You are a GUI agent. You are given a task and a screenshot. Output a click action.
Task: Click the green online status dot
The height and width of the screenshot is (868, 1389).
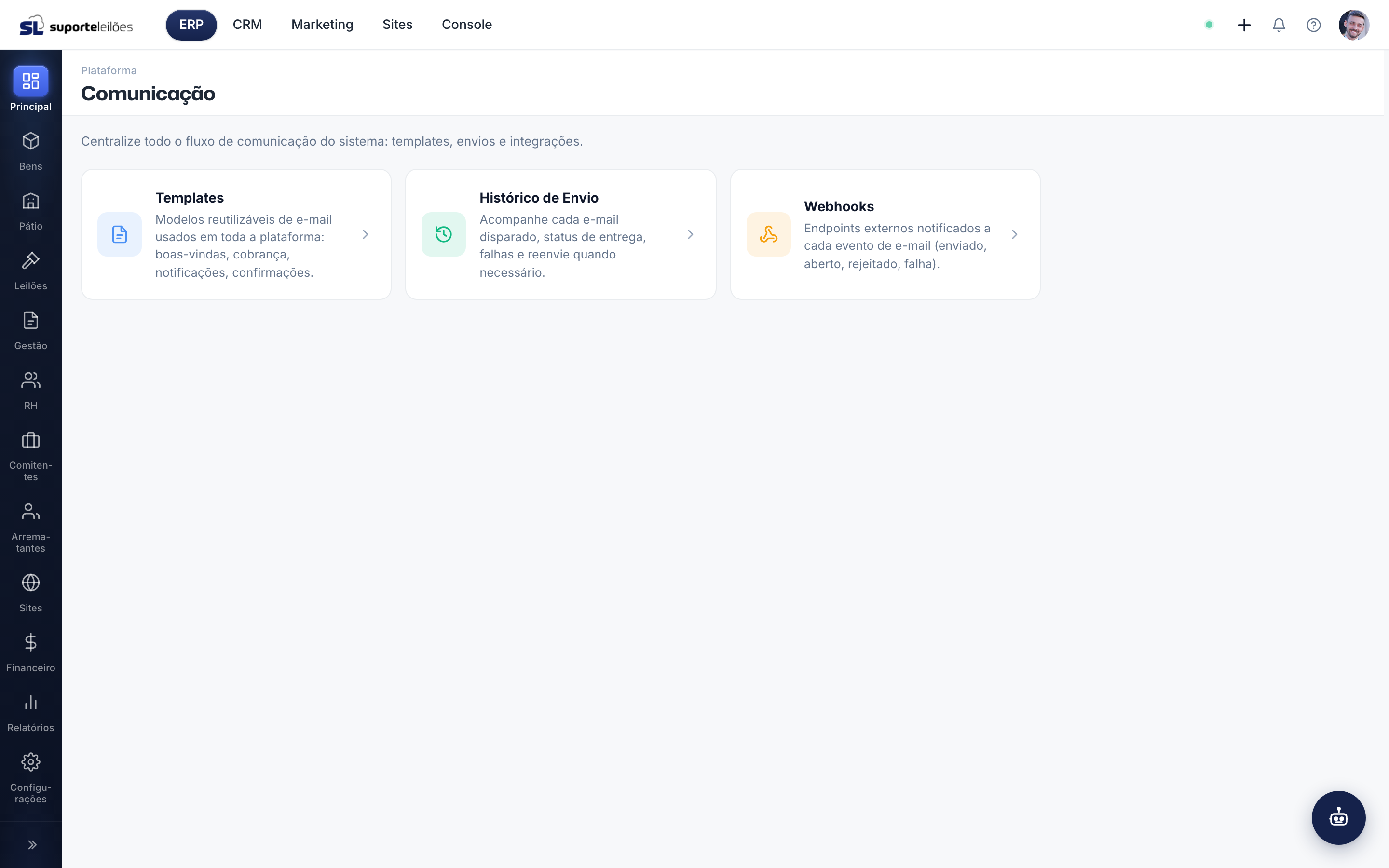(x=1209, y=25)
